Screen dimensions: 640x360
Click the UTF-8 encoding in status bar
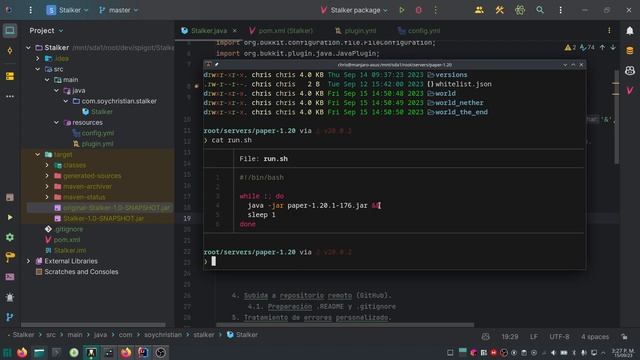coord(559,337)
